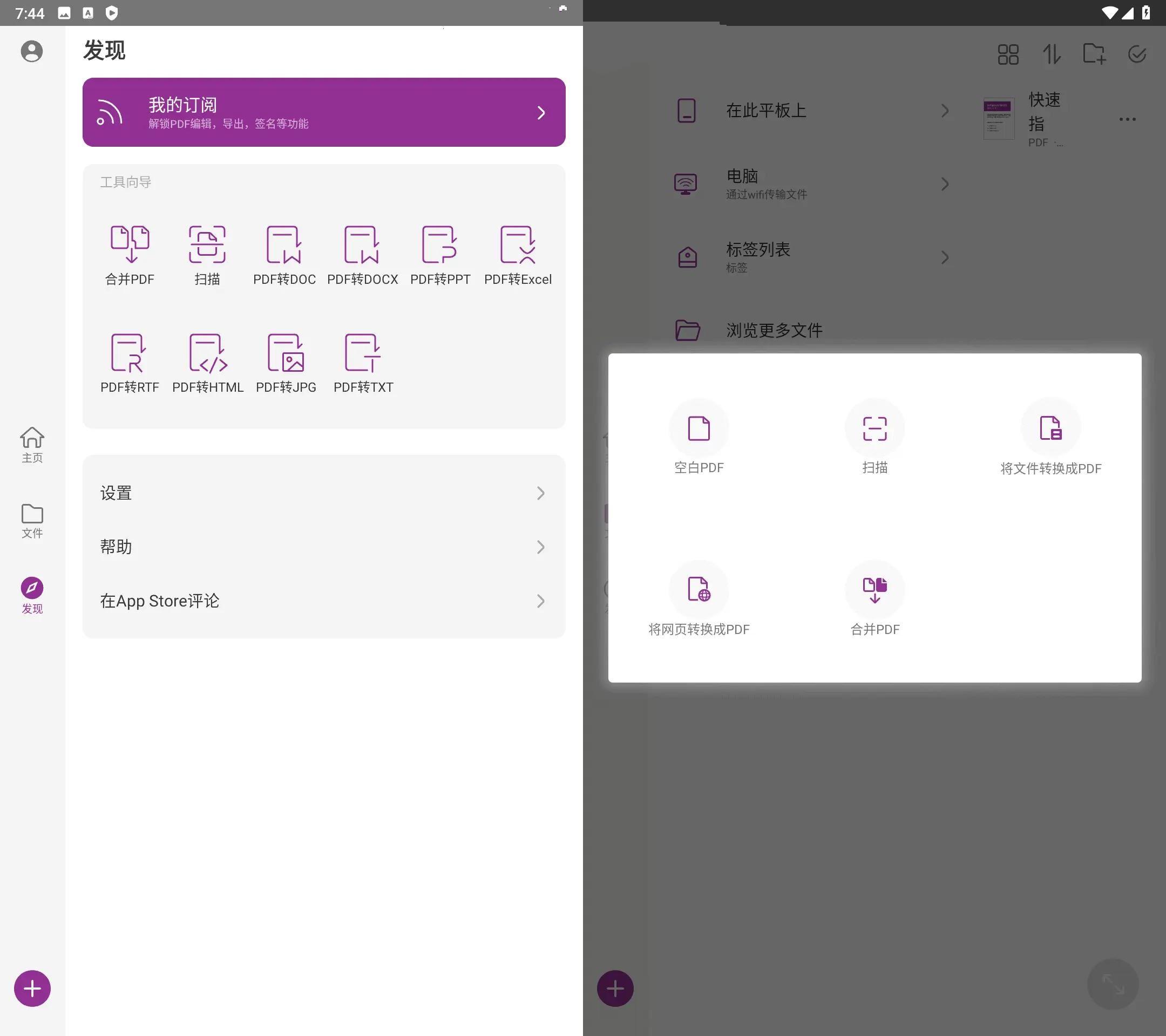1166x1036 pixels.
Task: Open the profile avatar icon
Action: click(32, 51)
